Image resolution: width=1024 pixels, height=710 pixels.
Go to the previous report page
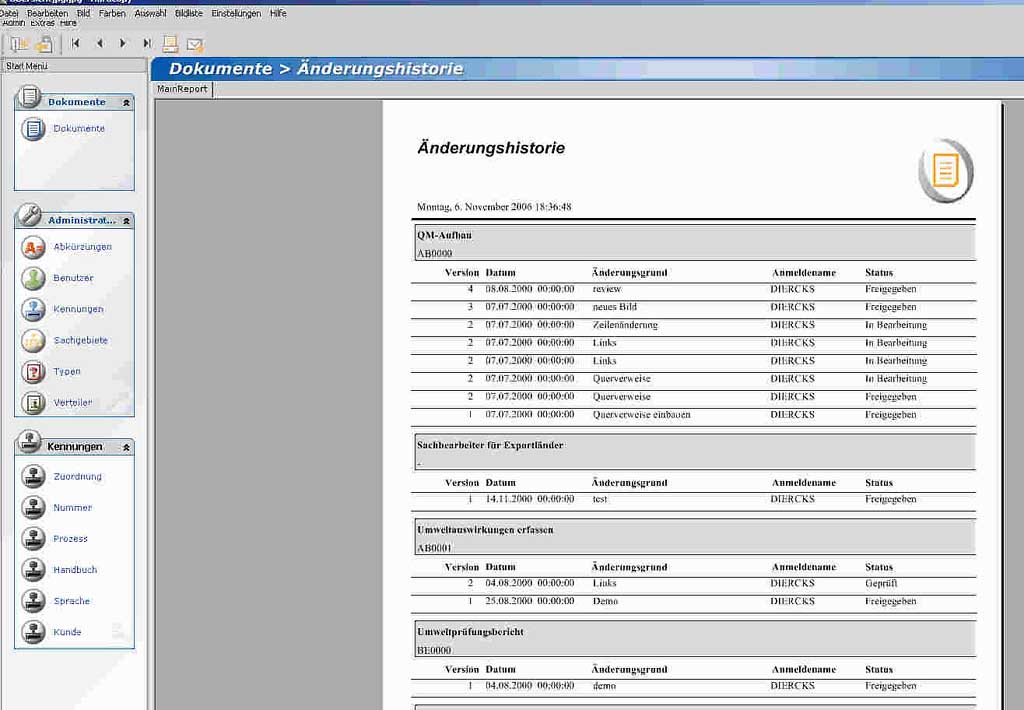[99, 43]
